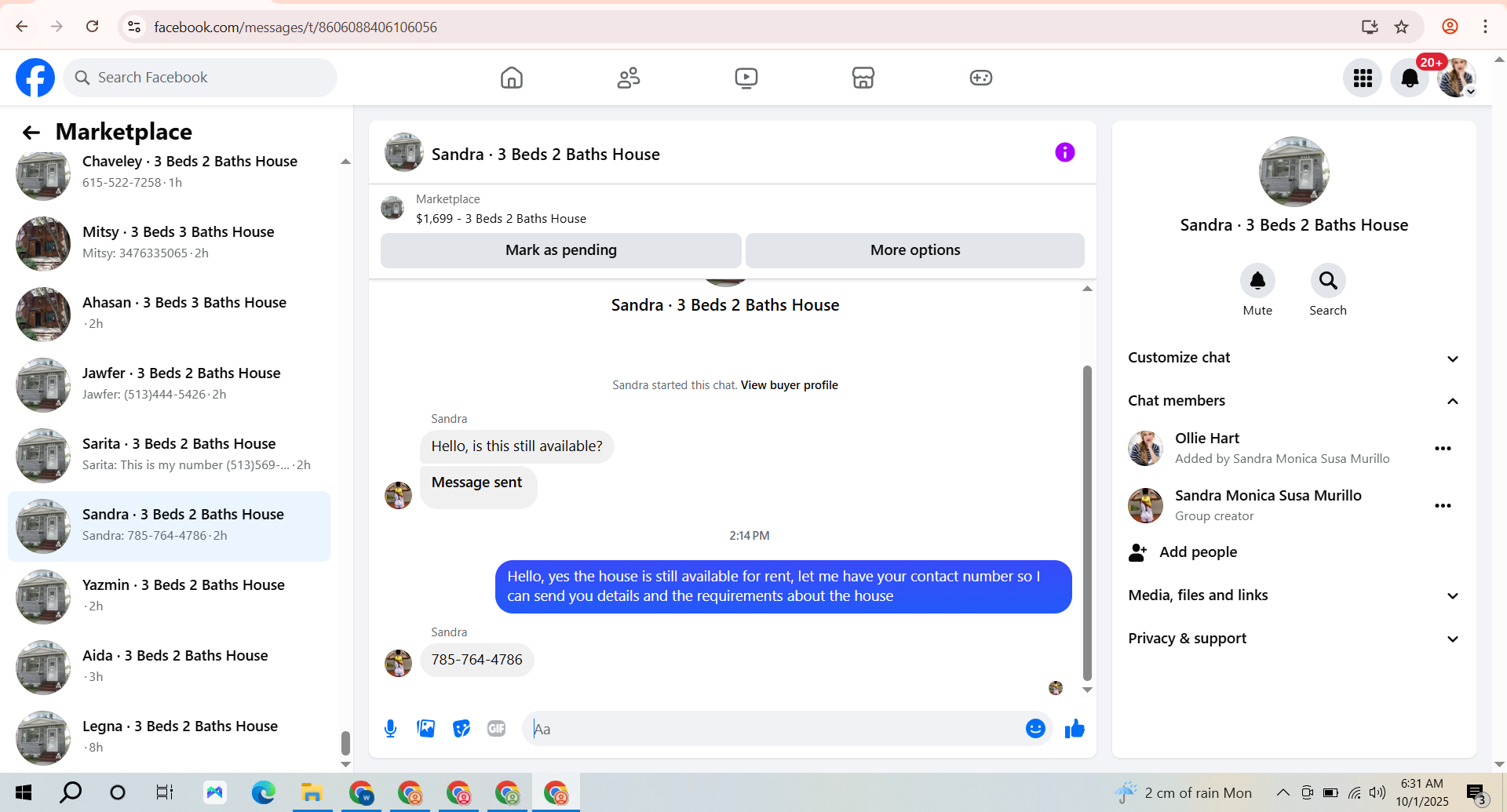The height and width of the screenshot is (812, 1507).
Task: Open Ahasan's 3 Beds 3 Baths House chat
Action: tap(169, 314)
